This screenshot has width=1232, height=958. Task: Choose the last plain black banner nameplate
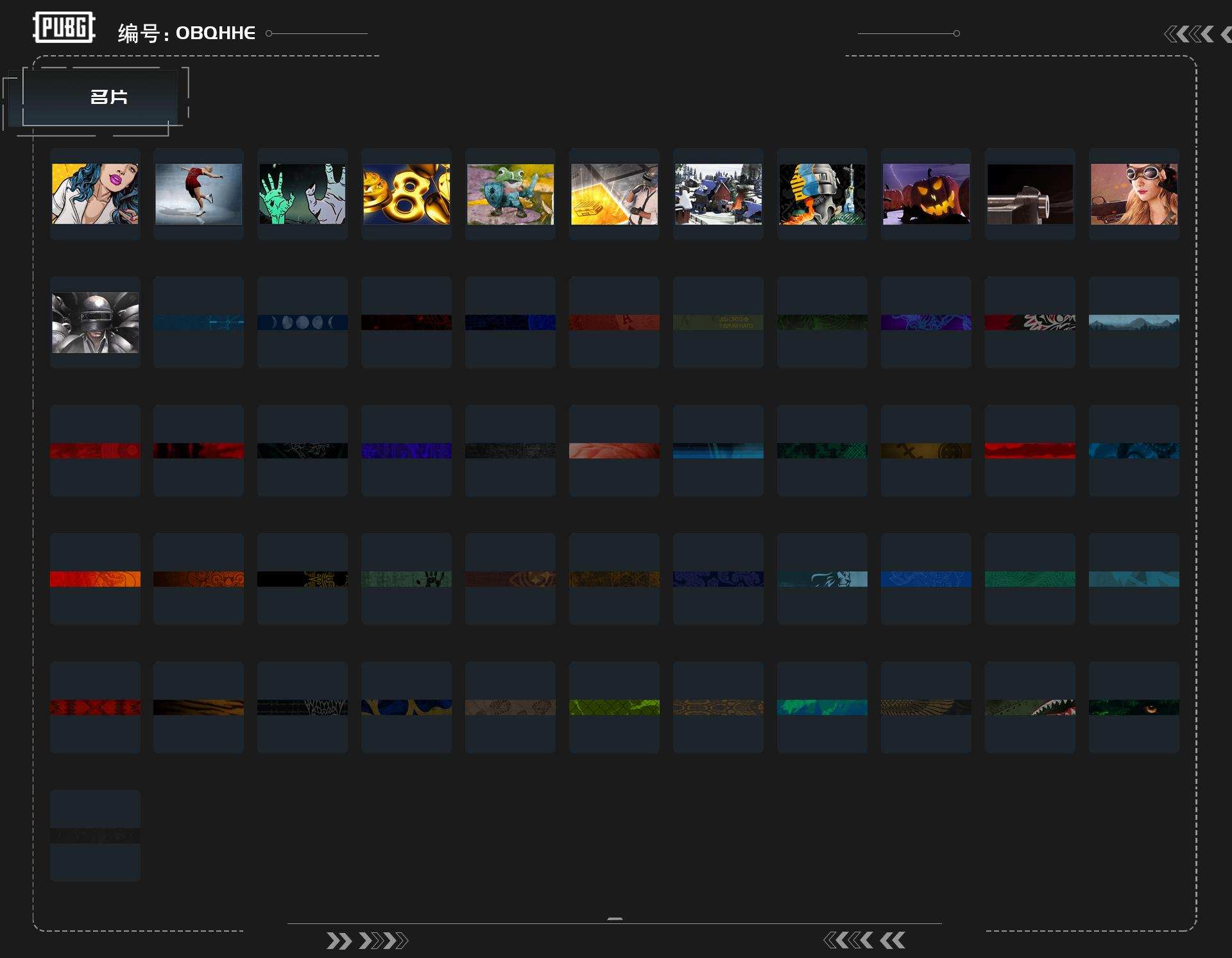click(95, 835)
